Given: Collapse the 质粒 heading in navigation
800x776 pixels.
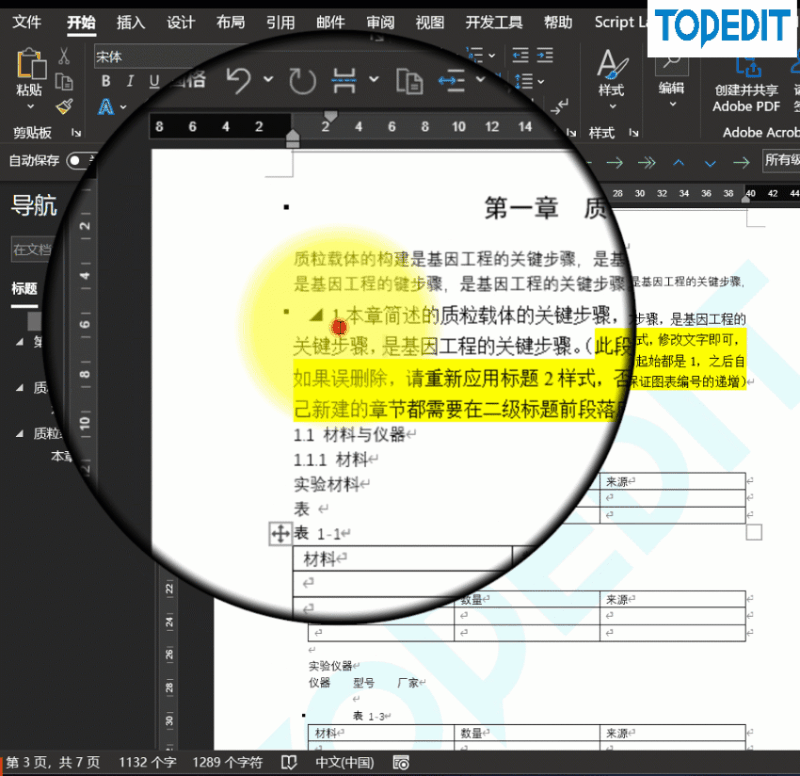Looking at the screenshot, I should coord(19,434).
